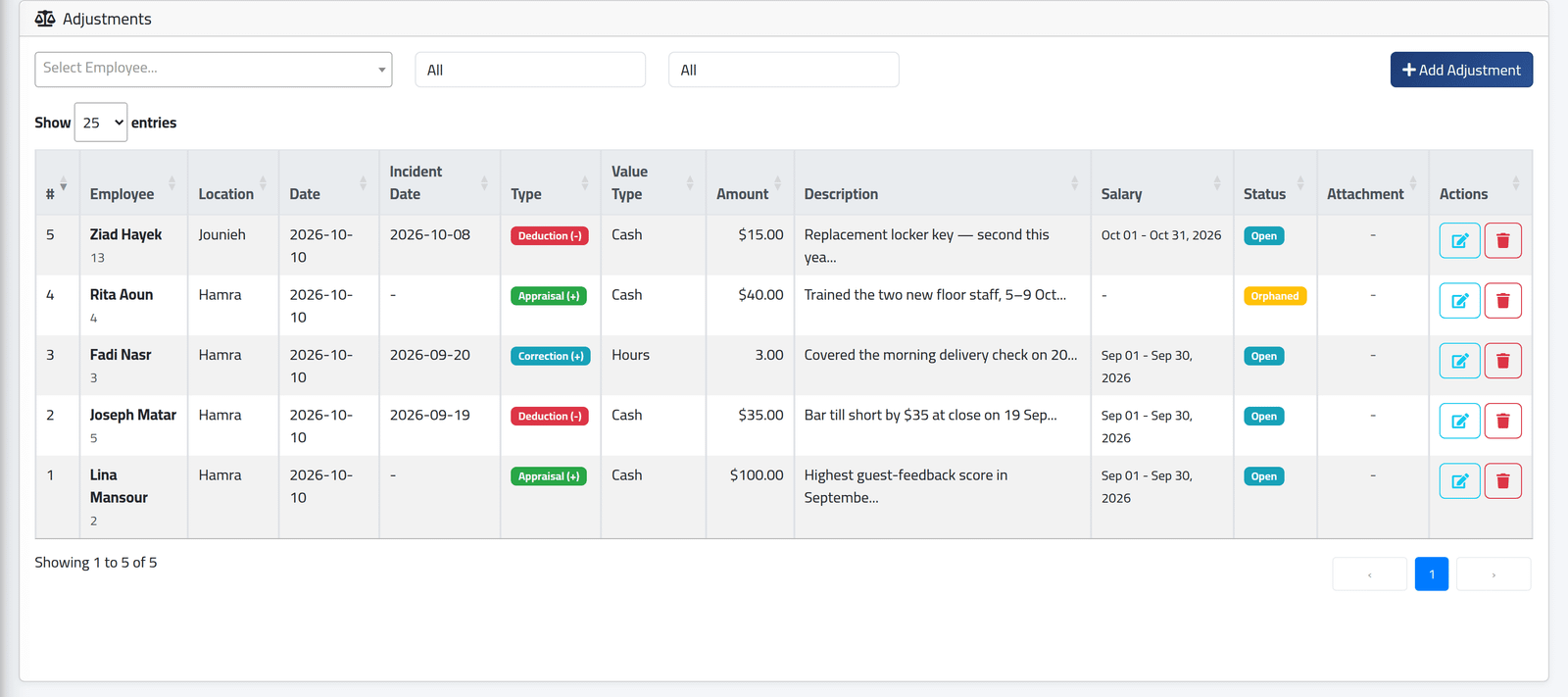Sort table by Attachment column

click(x=1372, y=183)
